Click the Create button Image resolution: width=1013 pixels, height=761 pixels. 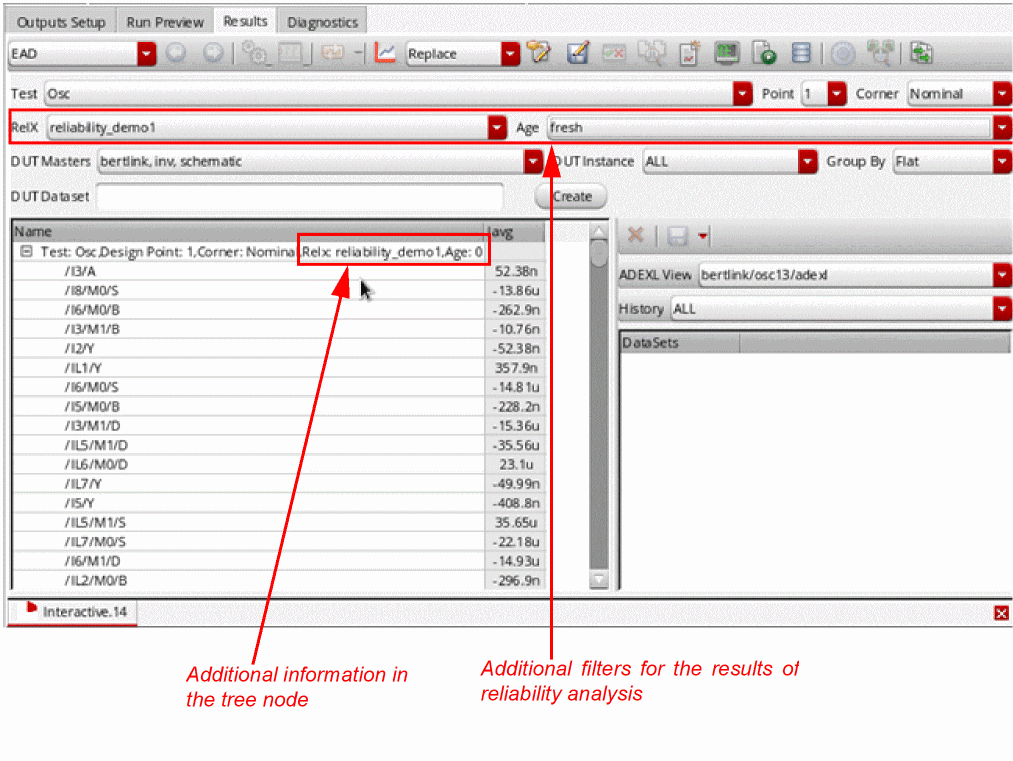[571, 196]
